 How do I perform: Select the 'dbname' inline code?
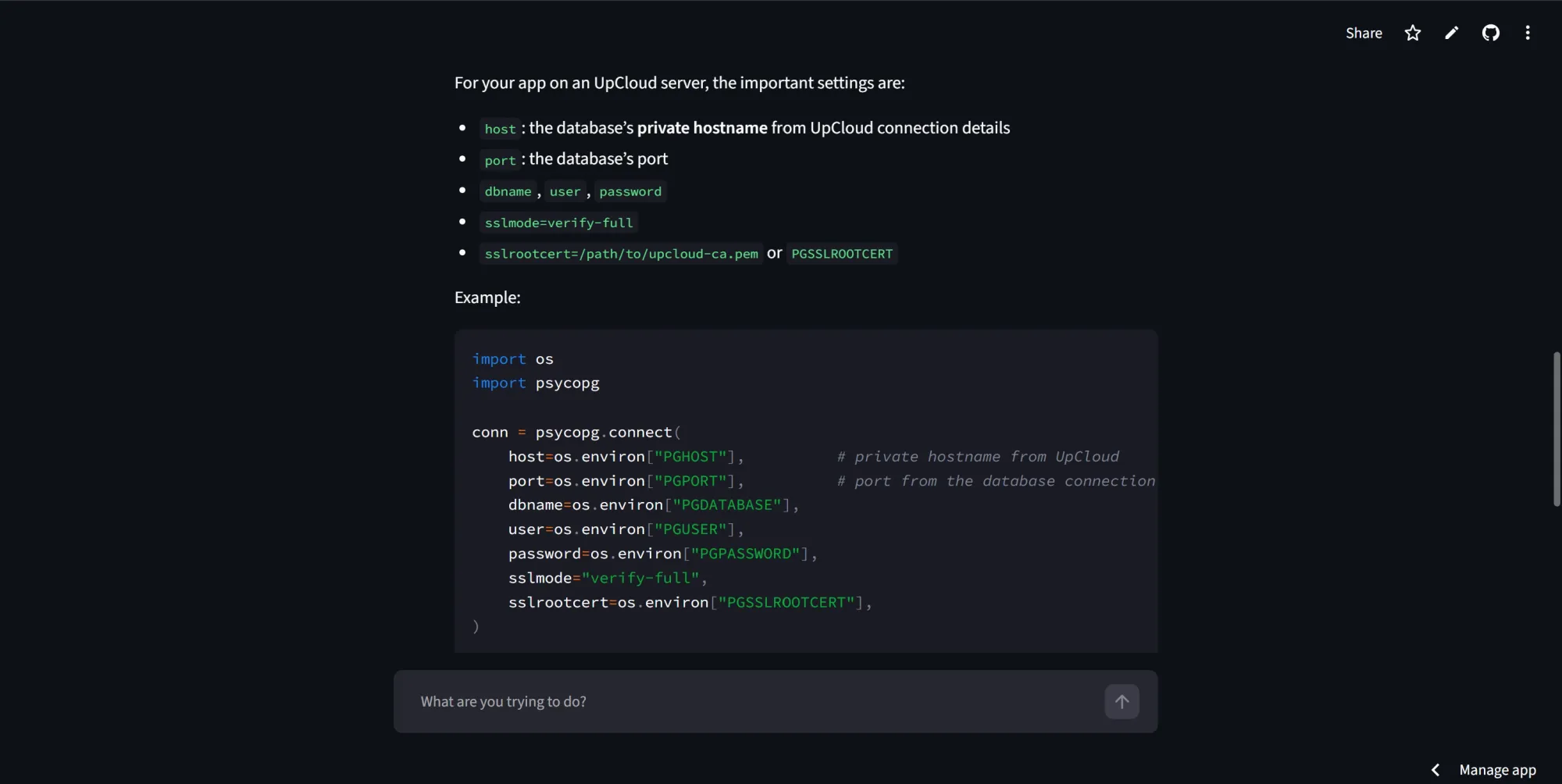(508, 191)
